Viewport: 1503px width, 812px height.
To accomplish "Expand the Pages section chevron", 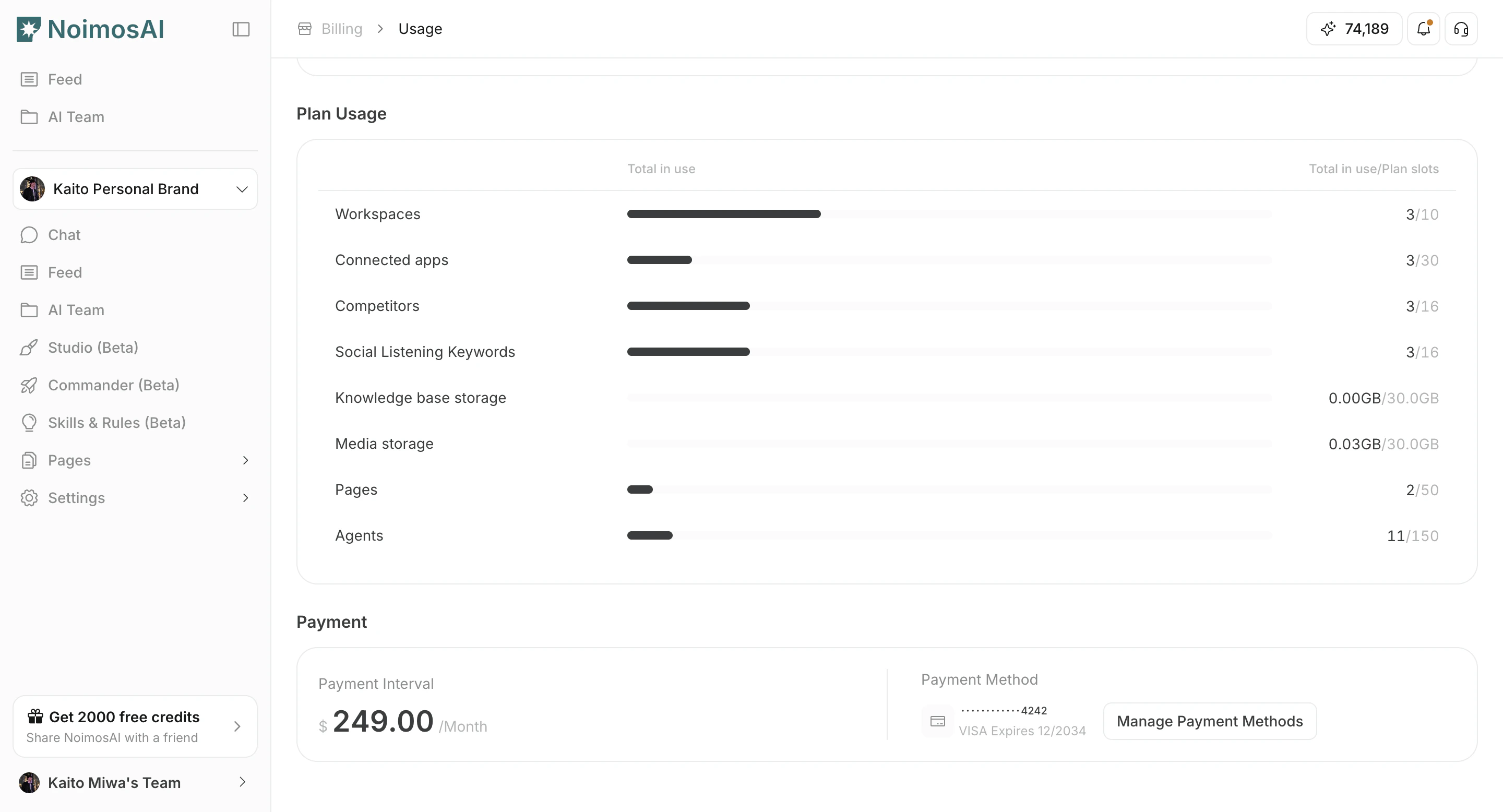I will [x=246, y=460].
